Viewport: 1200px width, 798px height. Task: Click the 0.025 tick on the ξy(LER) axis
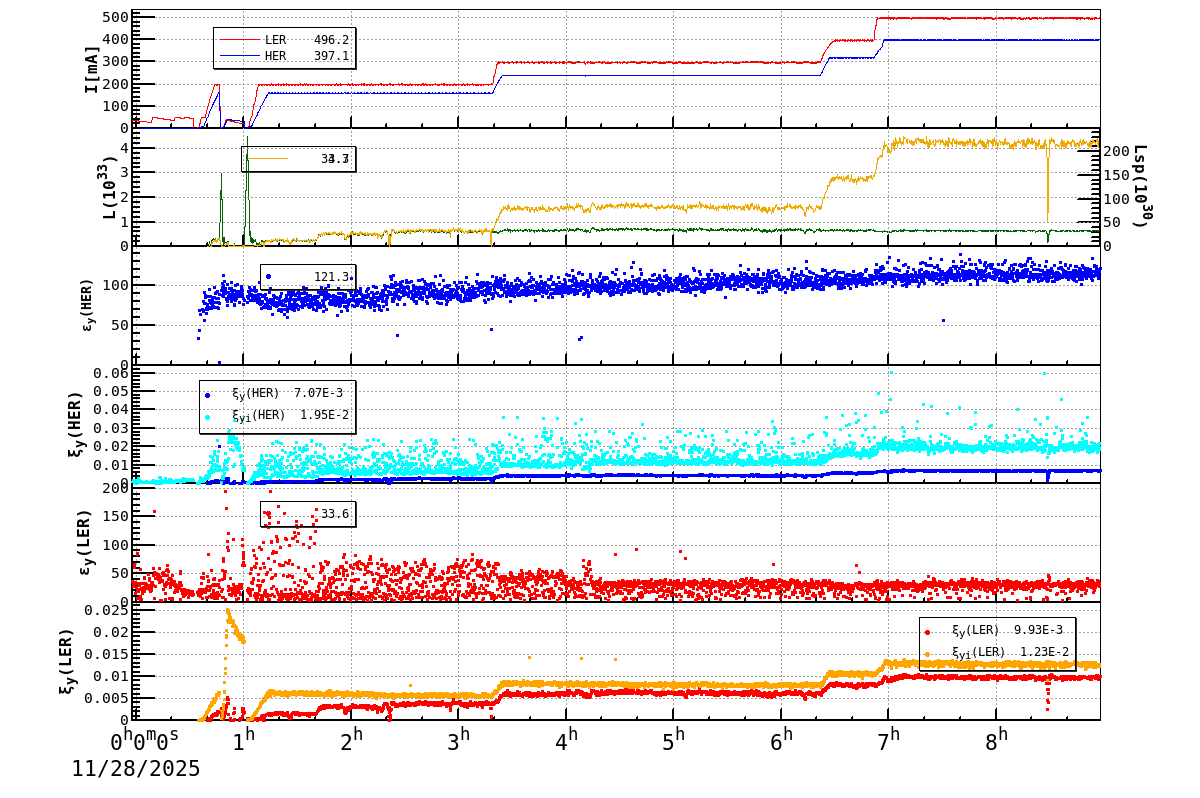(108, 610)
